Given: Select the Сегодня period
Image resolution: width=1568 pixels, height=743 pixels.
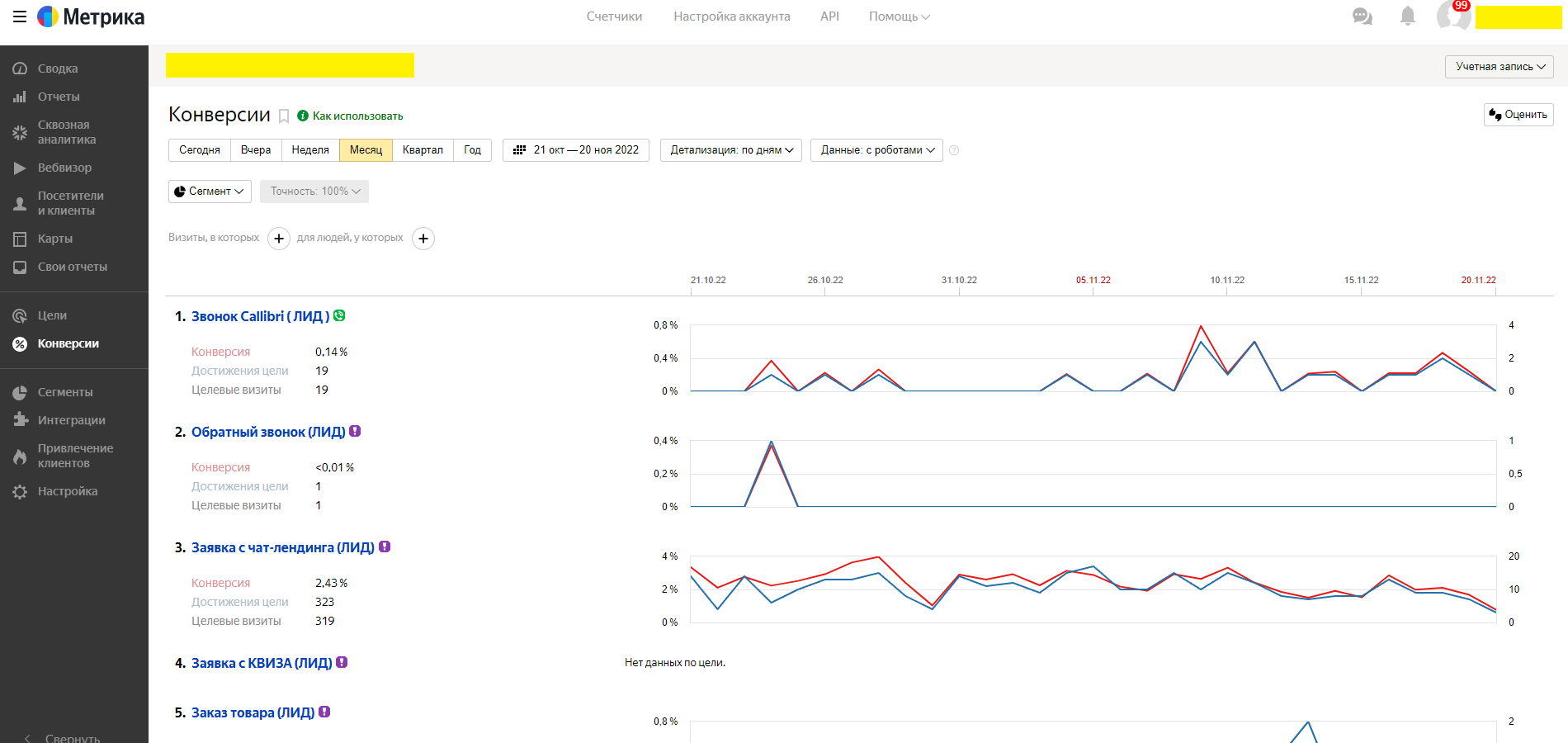Looking at the screenshot, I should coord(200,150).
